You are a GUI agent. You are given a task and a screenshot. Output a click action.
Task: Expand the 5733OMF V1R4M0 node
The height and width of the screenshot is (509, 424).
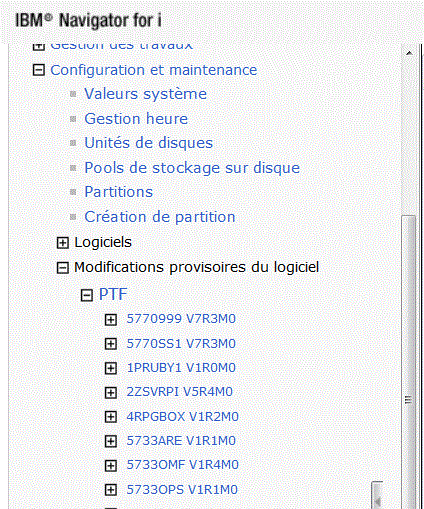coord(111,466)
